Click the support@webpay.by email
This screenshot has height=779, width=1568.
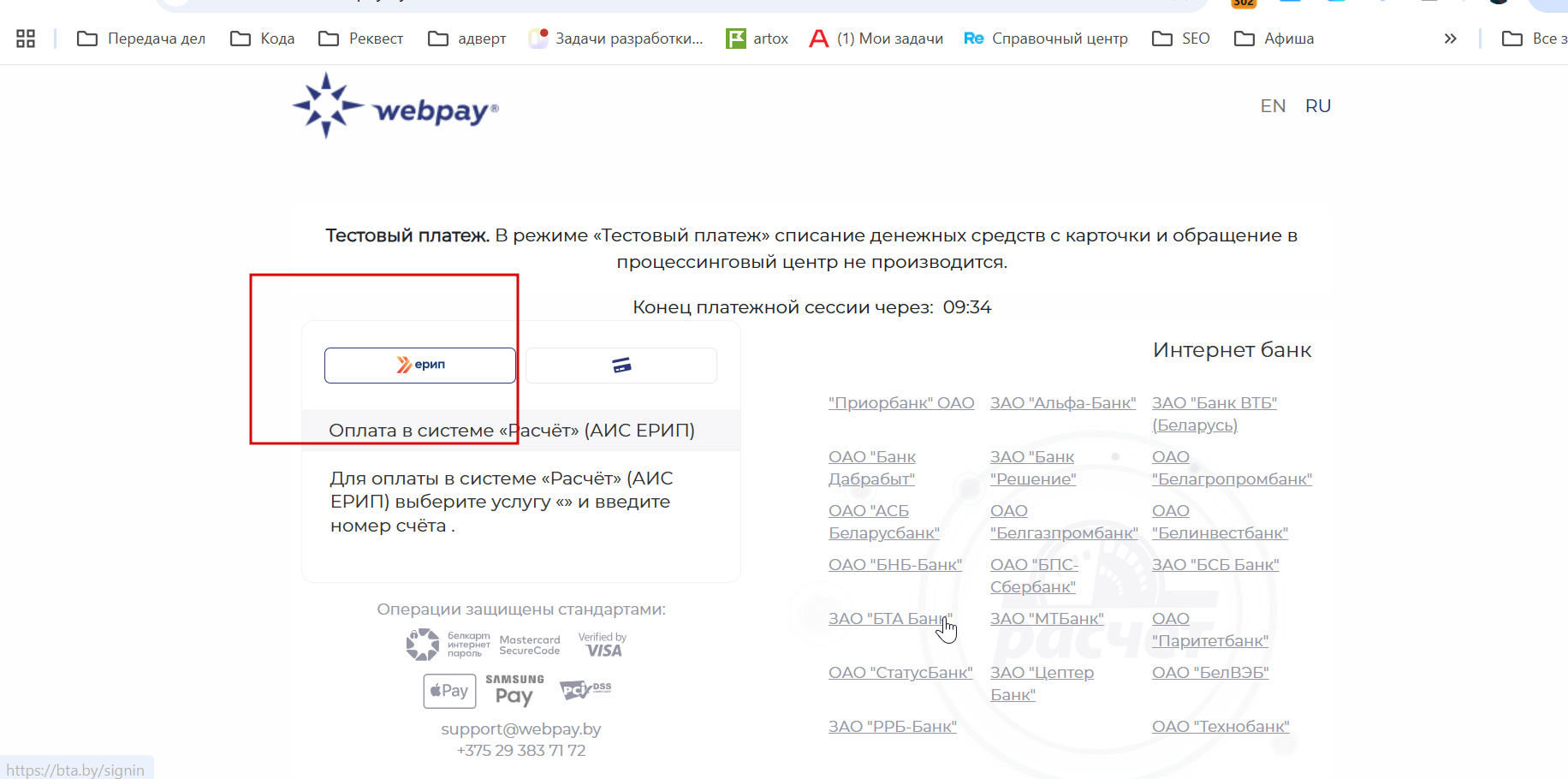(x=521, y=729)
